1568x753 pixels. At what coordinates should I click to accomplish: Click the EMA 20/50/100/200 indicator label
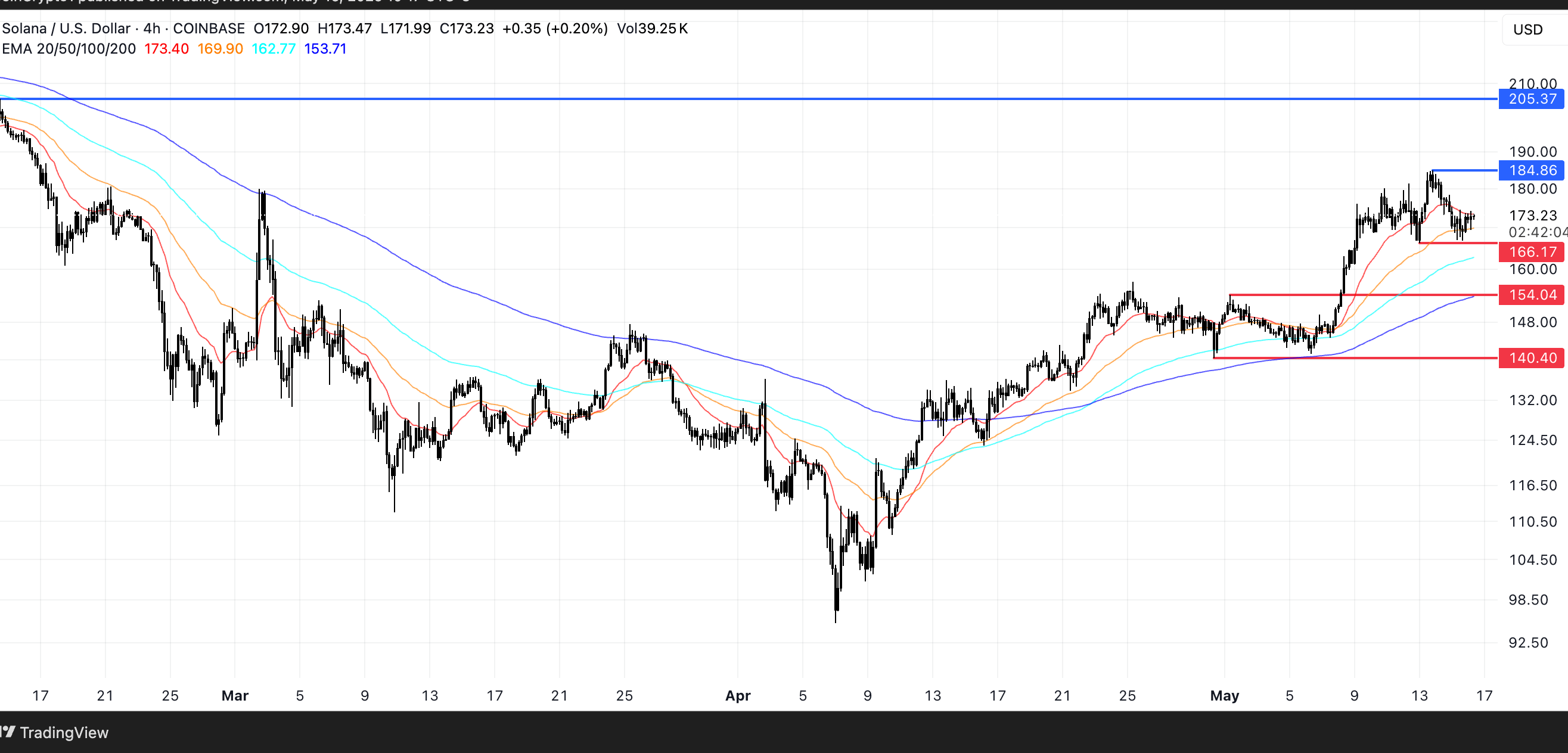point(69,49)
